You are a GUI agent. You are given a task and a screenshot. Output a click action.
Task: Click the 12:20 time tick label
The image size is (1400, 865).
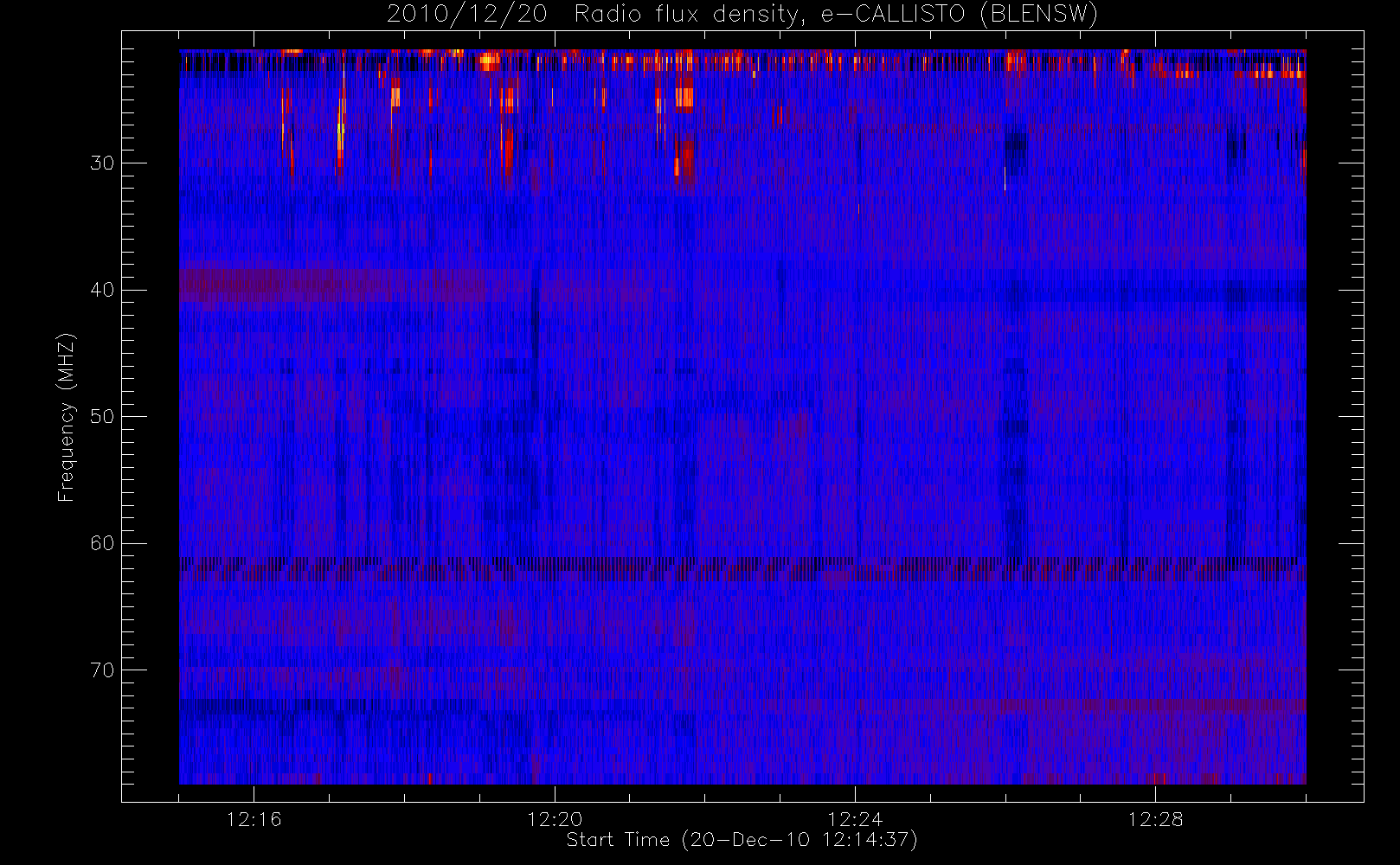click(x=555, y=819)
